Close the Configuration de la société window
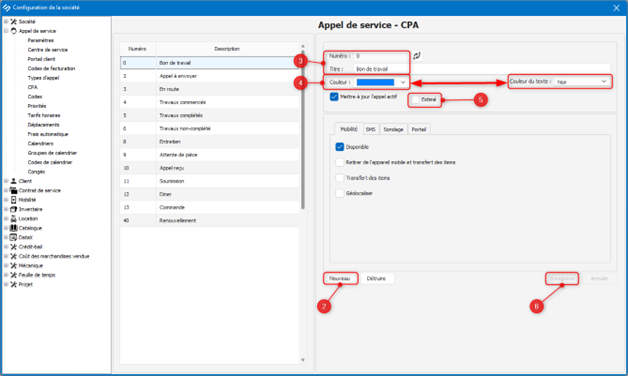628x376 pixels. [616, 8]
